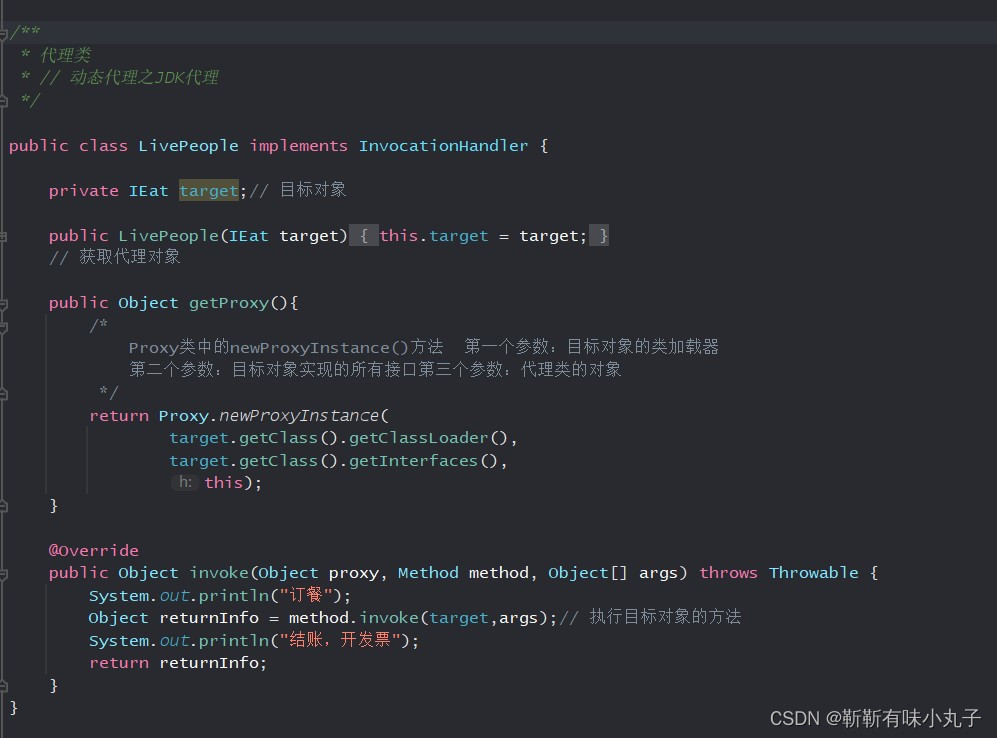The image size is (997, 738).
Task: Click 'this' in this.target assignment
Action: [399, 236]
